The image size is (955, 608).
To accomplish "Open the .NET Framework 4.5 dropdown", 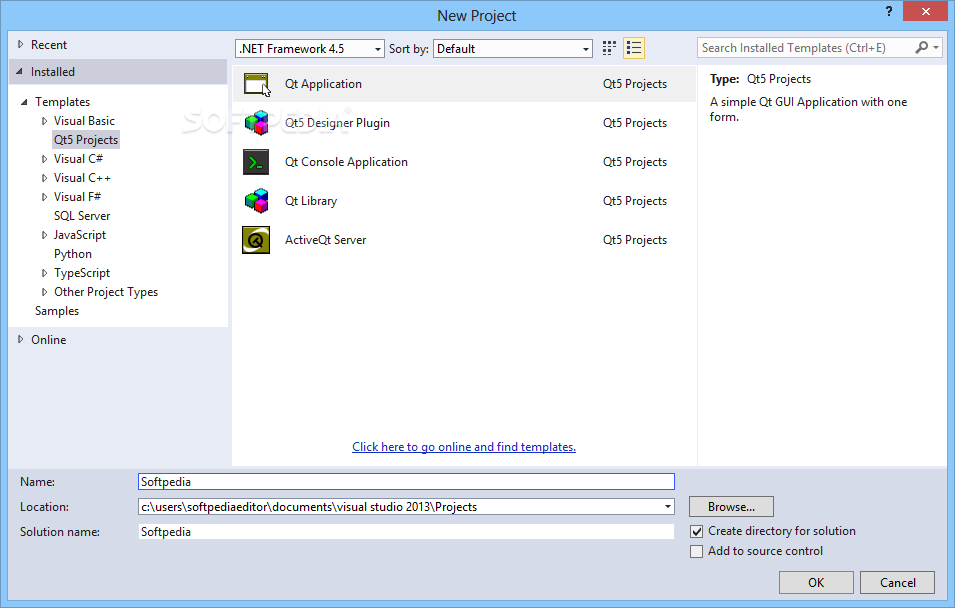I will (x=309, y=49).
